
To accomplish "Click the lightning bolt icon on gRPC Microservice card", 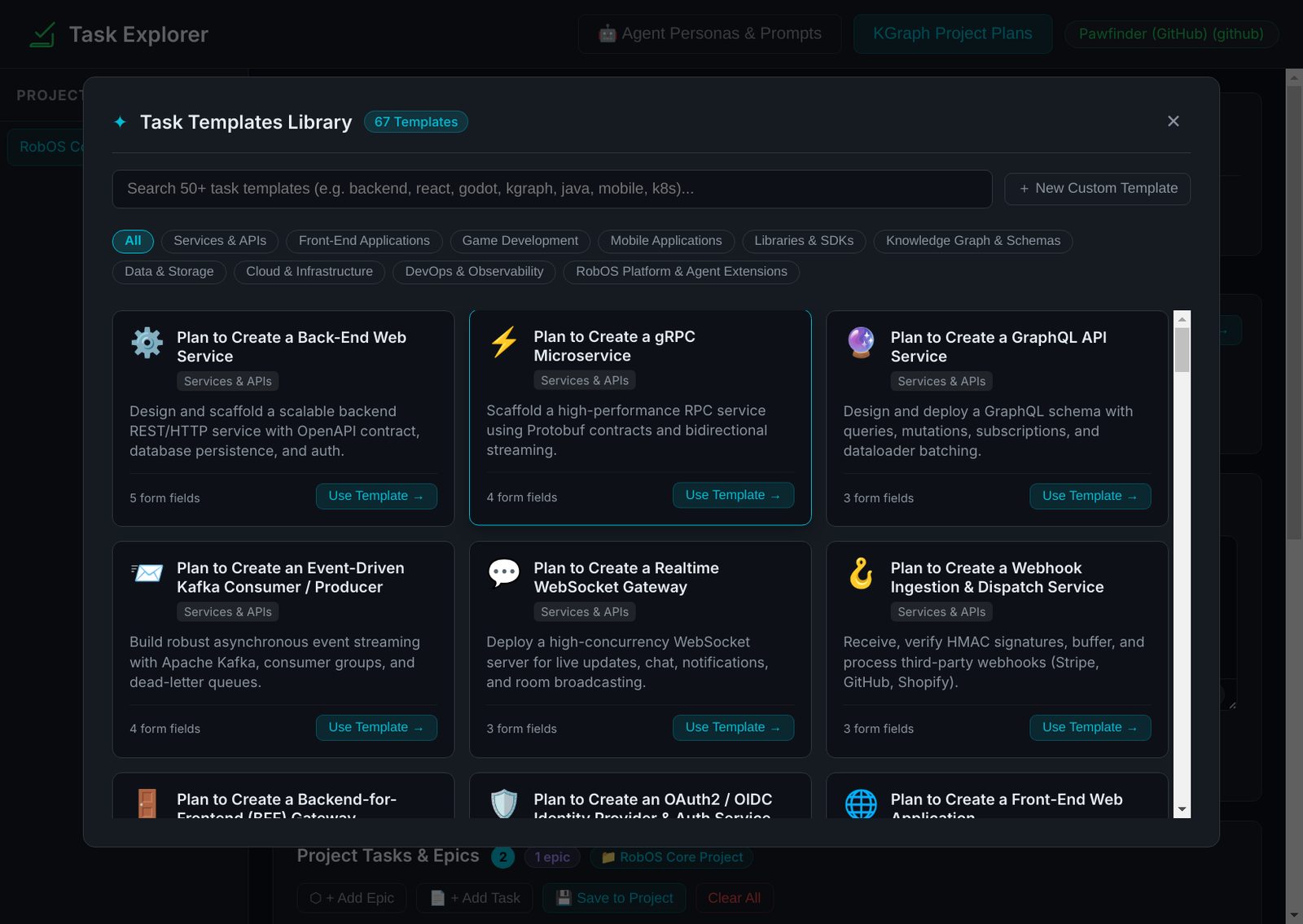I will click(x=504, y=342).
